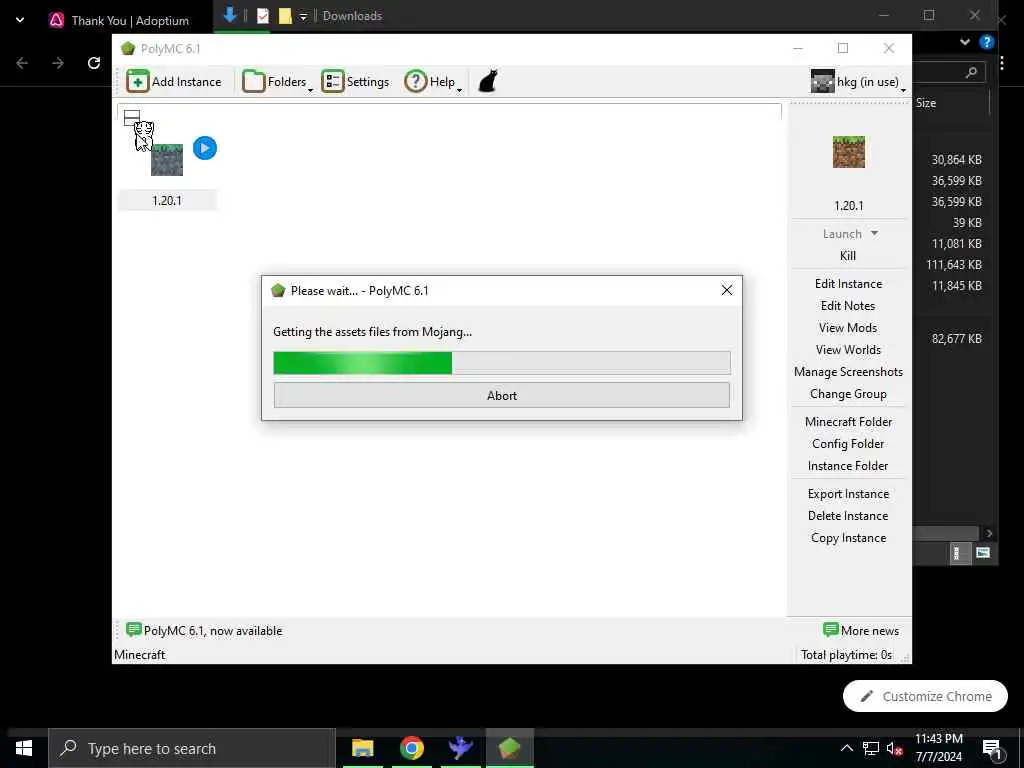This screenshot has width=1024, height=768.
Task: Open Manage Screenshots
Action: [848, 372]
